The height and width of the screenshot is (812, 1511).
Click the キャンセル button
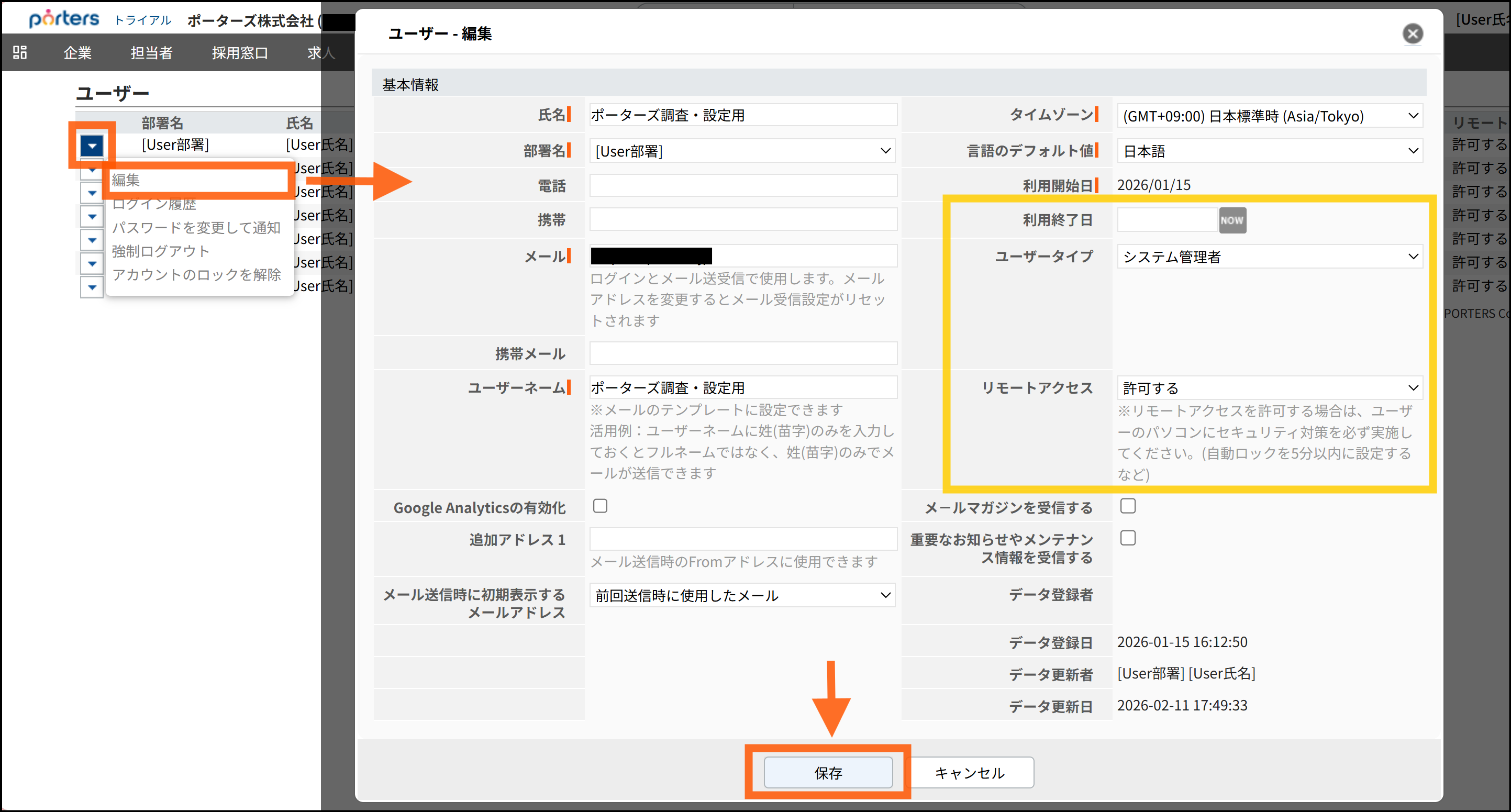970,772
